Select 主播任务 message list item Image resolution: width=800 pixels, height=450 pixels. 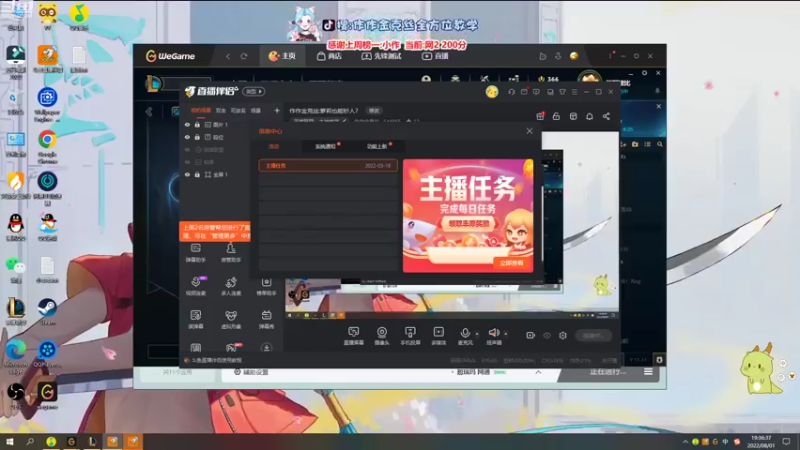tap(328, 166)
